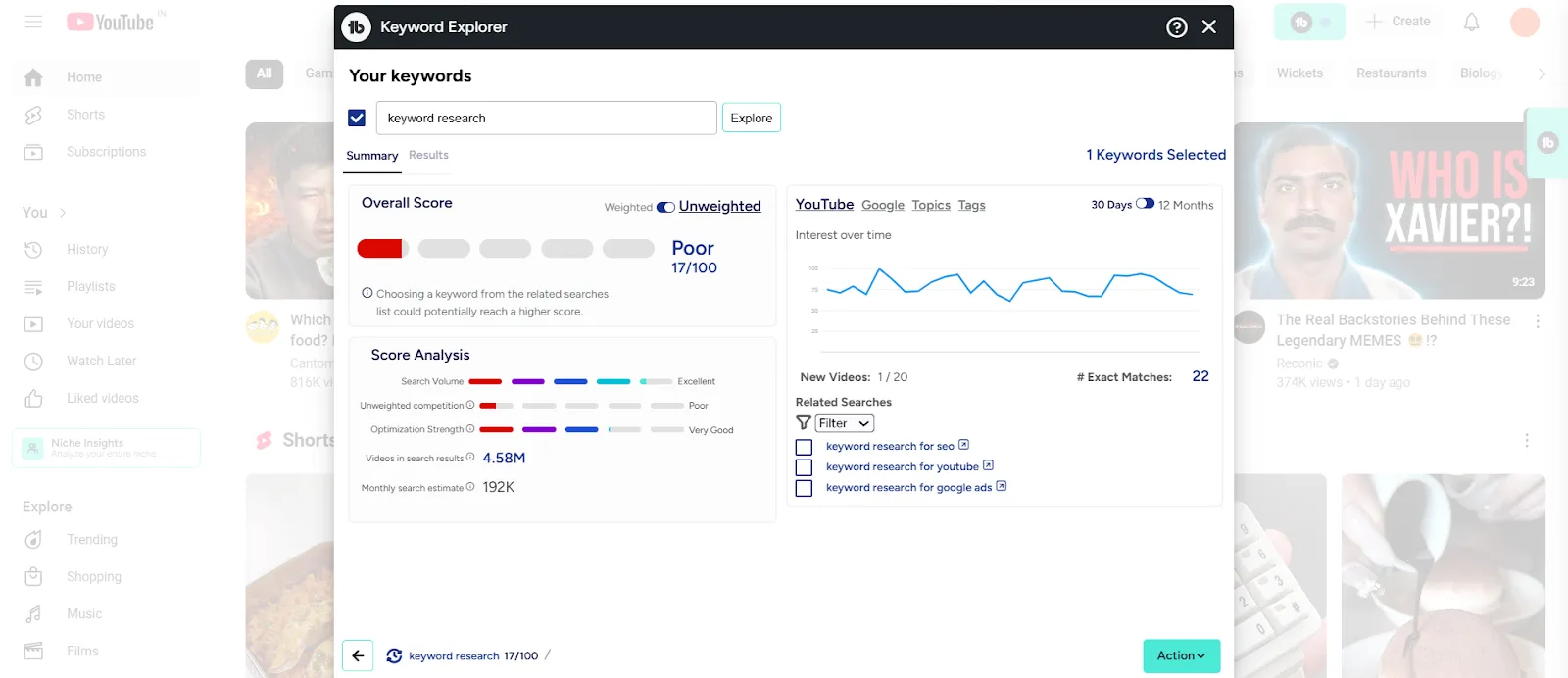The image size is (1568, 678).
Task: Select the Topics tab
Action: point(931,205)
